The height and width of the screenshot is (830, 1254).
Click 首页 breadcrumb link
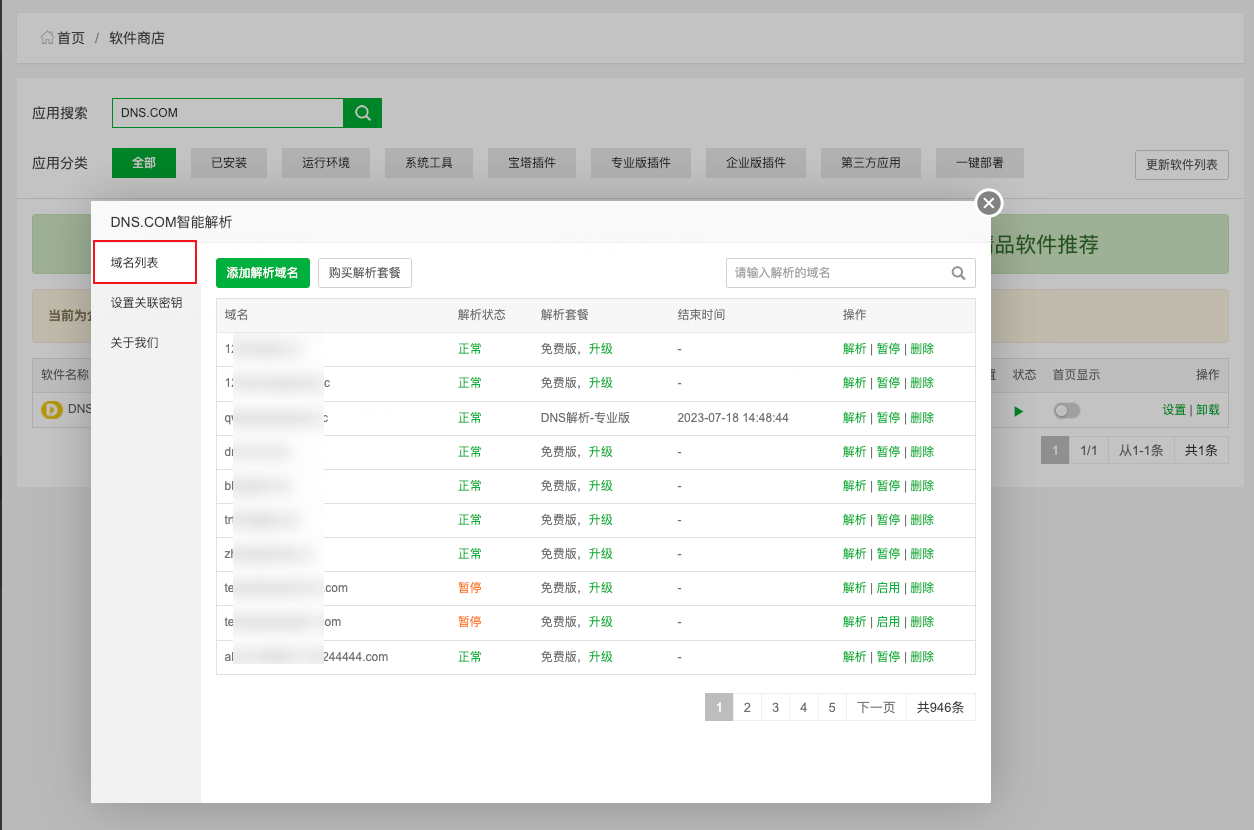(x=71, y=38)
